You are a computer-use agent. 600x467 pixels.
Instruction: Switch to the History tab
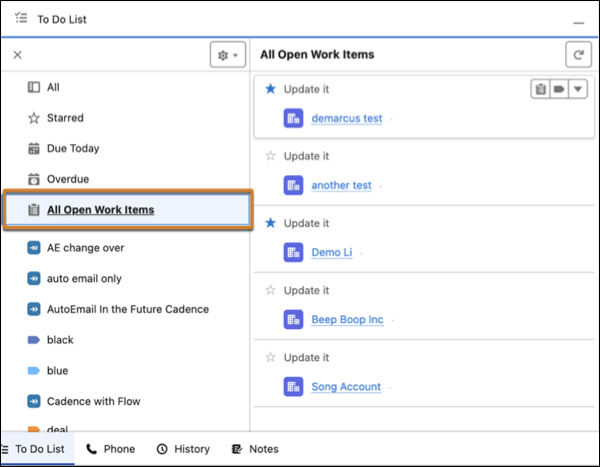(183, 449)
